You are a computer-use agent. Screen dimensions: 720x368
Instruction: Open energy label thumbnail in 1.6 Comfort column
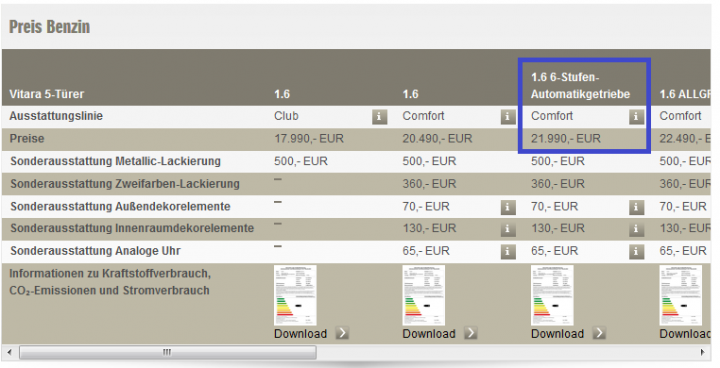point(424,295)
